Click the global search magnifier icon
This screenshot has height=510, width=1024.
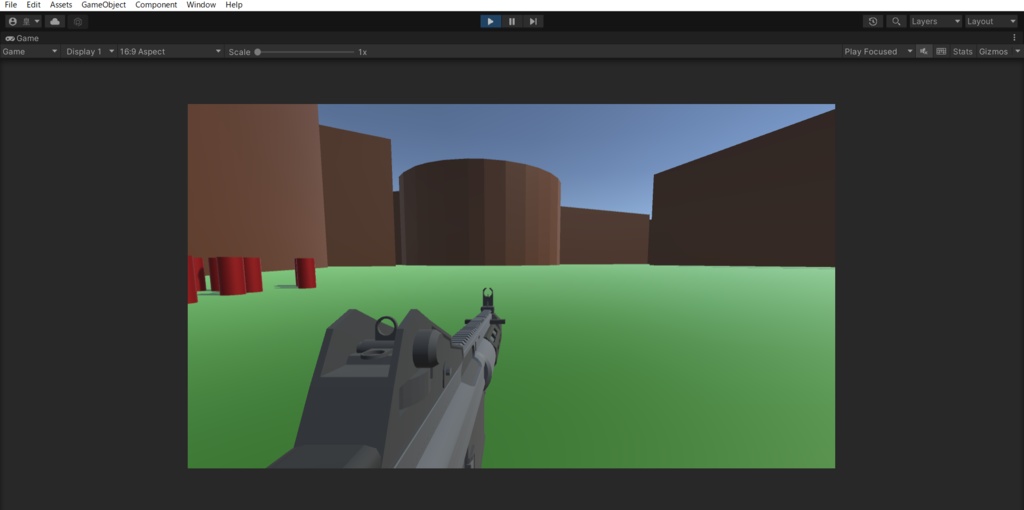(896, 22)
